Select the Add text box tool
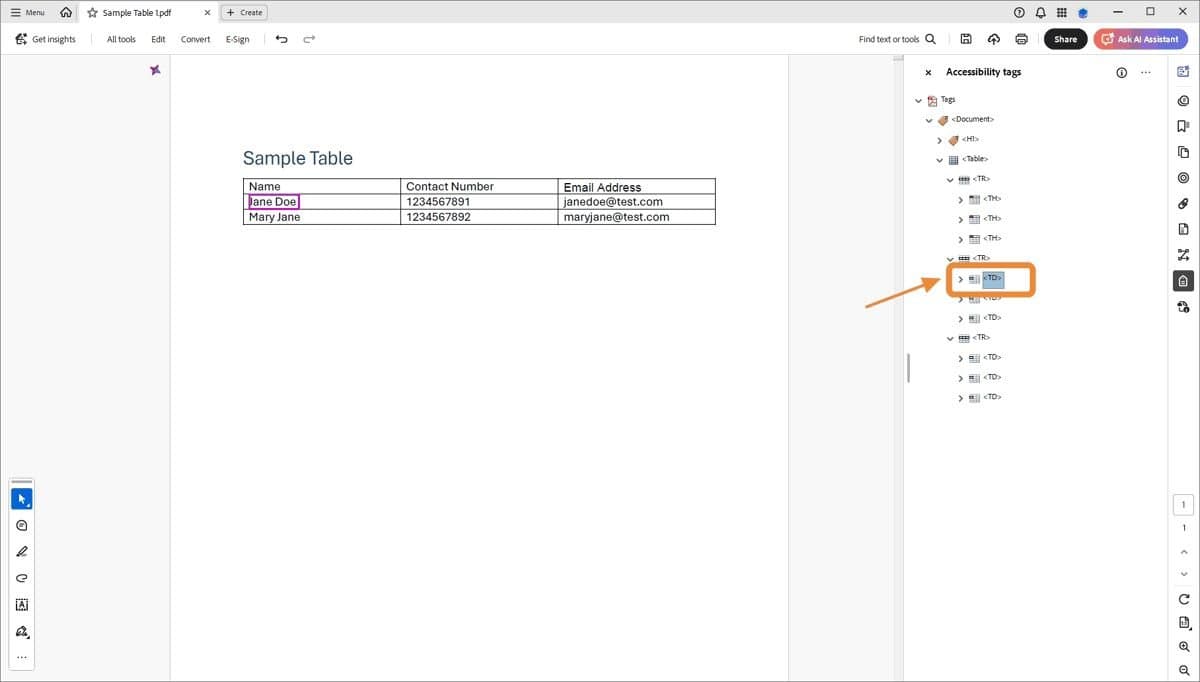Screen dimensions: 1200x682 click(x=21, y=604)
